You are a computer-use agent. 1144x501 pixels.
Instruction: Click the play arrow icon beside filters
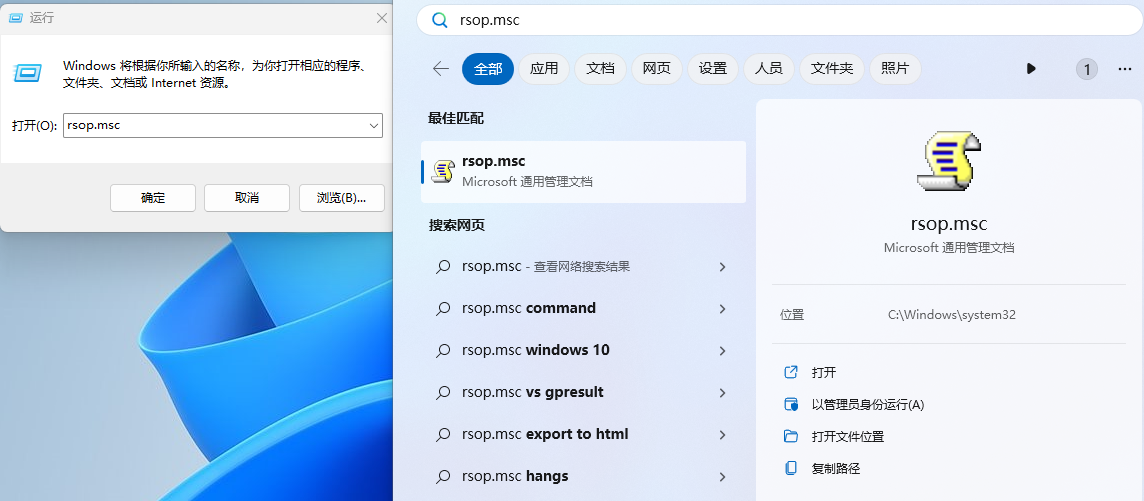coord(1031,69)
